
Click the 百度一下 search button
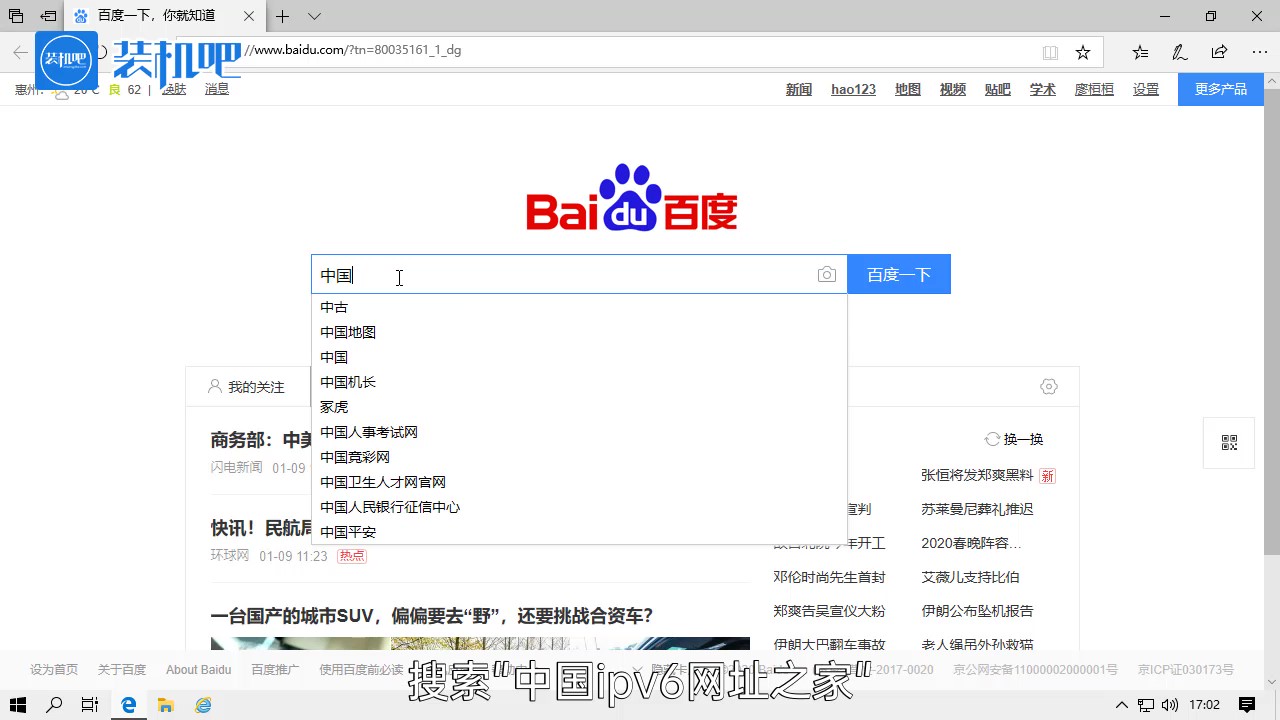point(898,274)
